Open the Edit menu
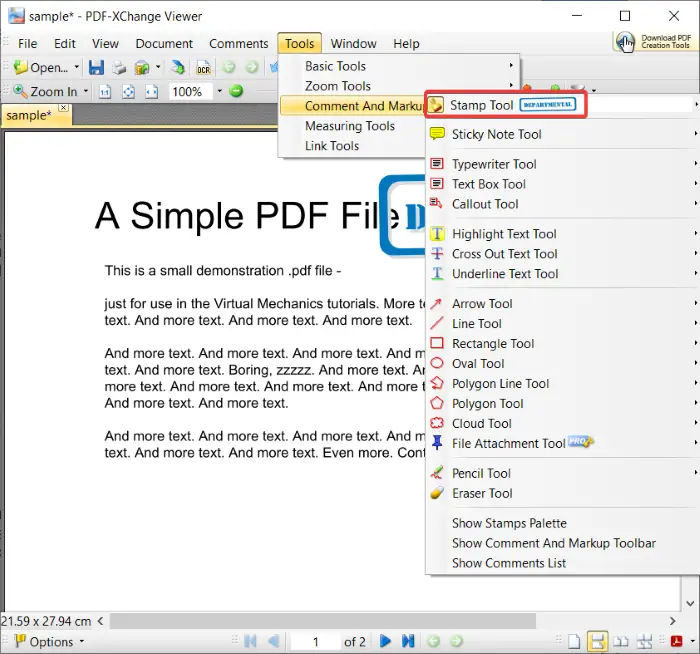This screenshot has width=700, height=654. [65, 44]
